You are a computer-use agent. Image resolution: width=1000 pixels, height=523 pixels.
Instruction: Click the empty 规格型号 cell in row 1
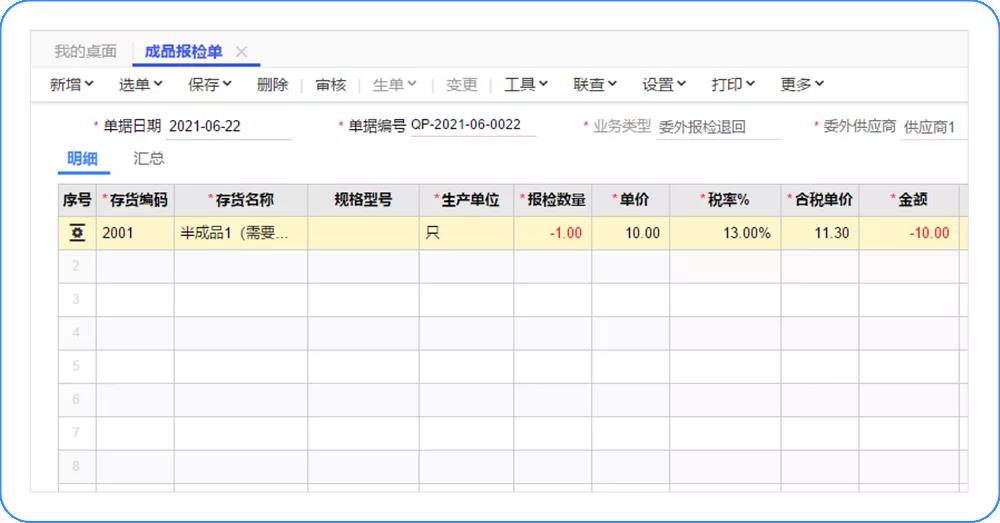pos(364,233)
